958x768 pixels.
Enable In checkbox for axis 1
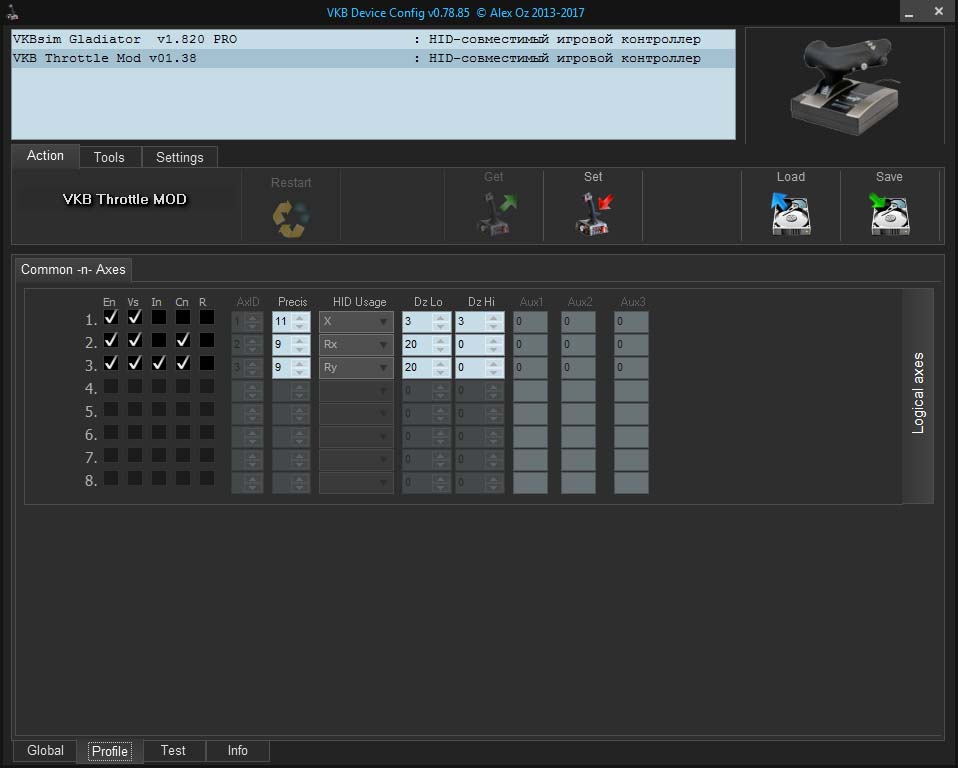[x=159, y=317]
